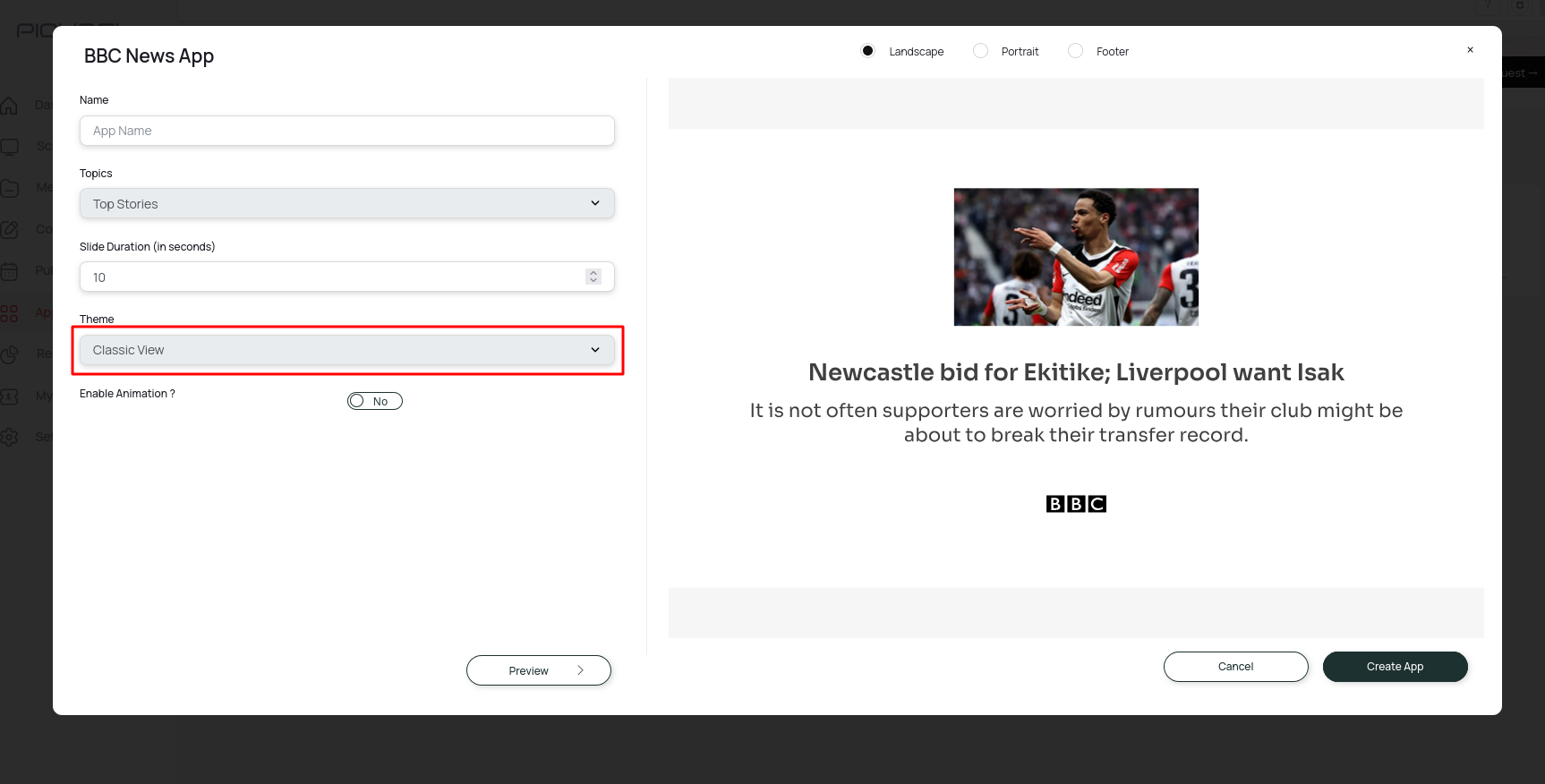Click the Preview button

click(x=539, y=670)
